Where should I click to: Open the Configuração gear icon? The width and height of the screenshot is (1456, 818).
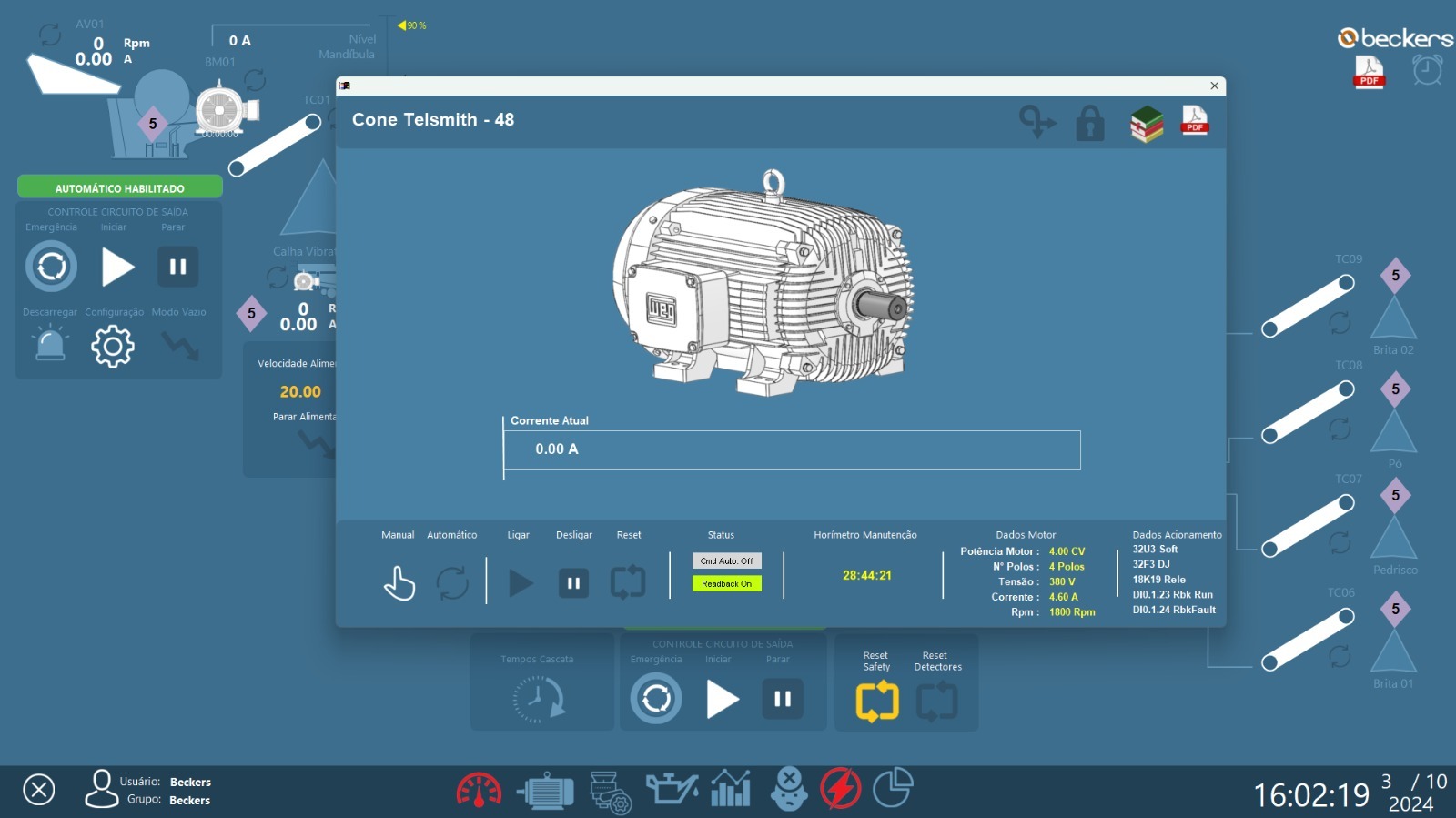coord(113,346)
